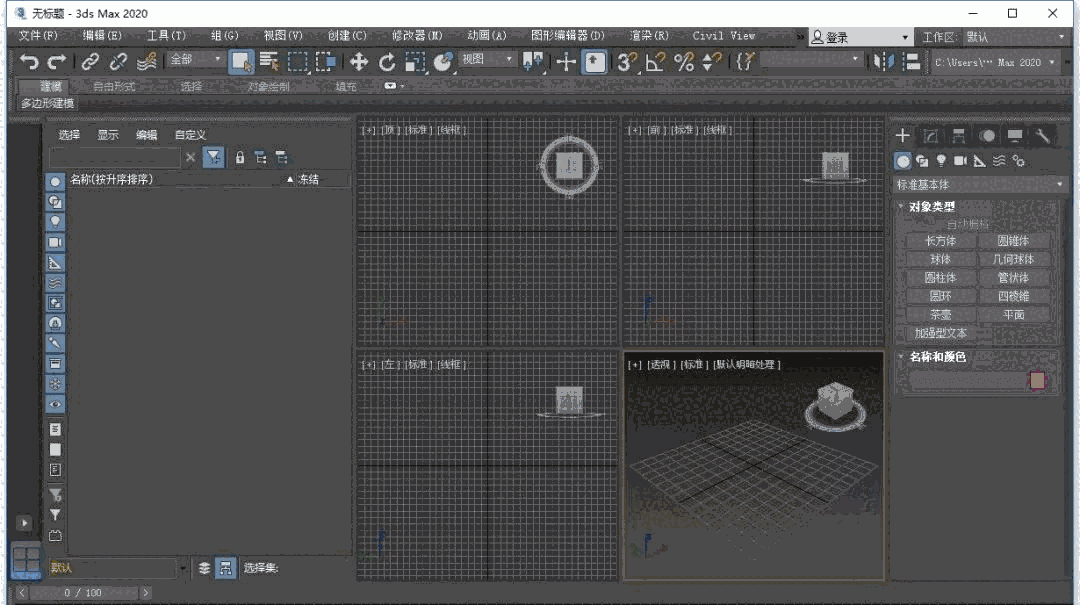Viewport: 1080px width, 605px height.
Task: Click the Scene Explorer search field
Action: 114,157
